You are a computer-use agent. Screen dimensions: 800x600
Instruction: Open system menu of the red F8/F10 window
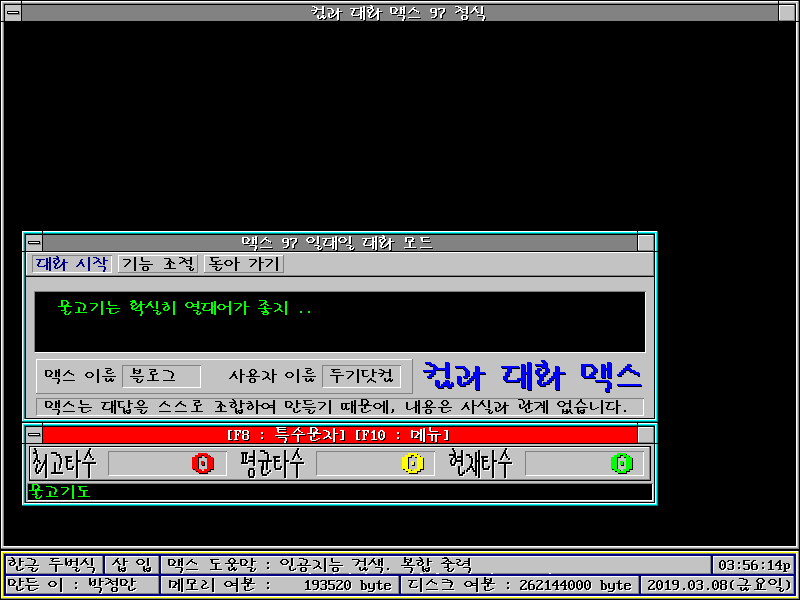click(34, 435)
